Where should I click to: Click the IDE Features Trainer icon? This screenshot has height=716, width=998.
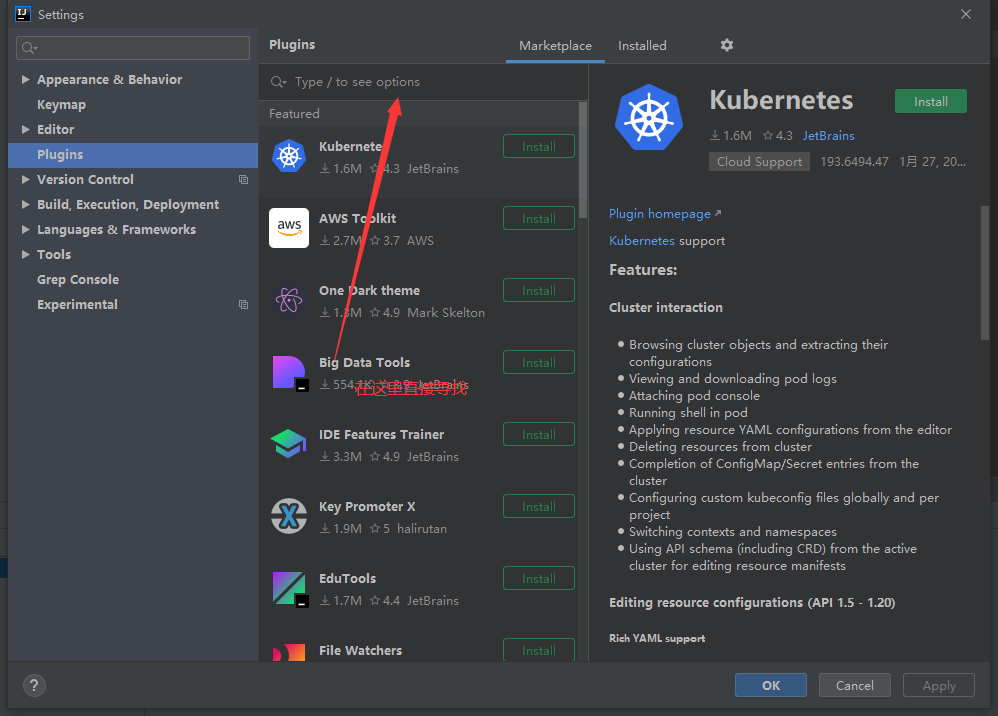pyautogui.click(x=289, y=444)
